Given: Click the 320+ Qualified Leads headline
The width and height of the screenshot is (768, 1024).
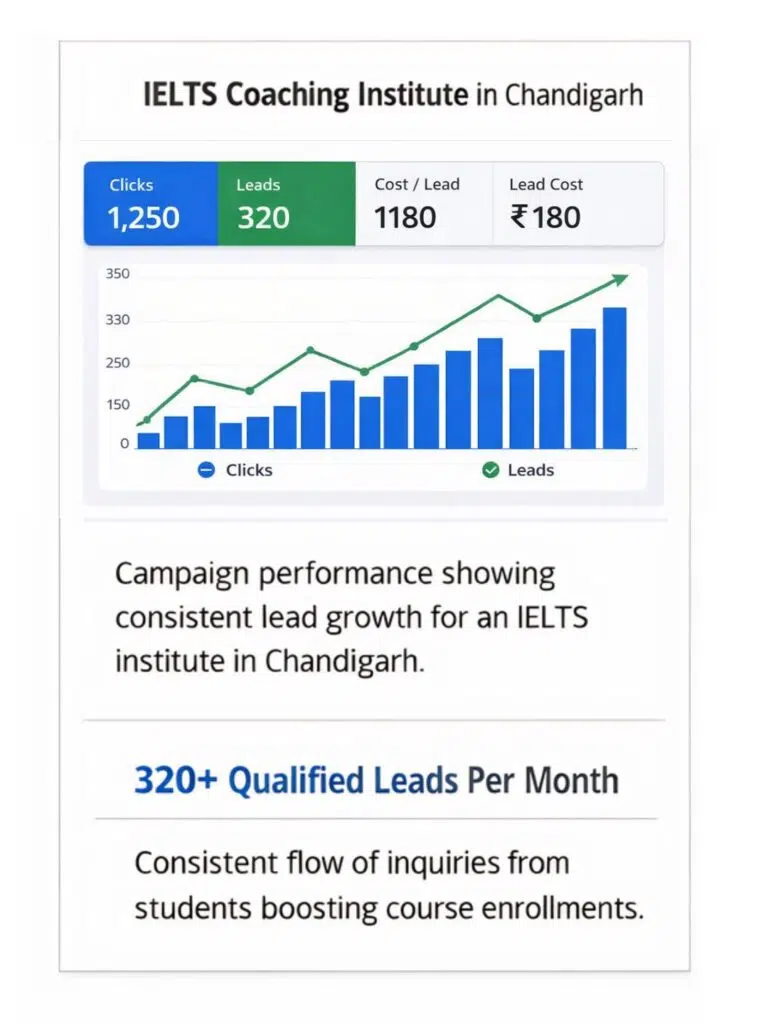Looking at the screenshot, I should (376, 780).
